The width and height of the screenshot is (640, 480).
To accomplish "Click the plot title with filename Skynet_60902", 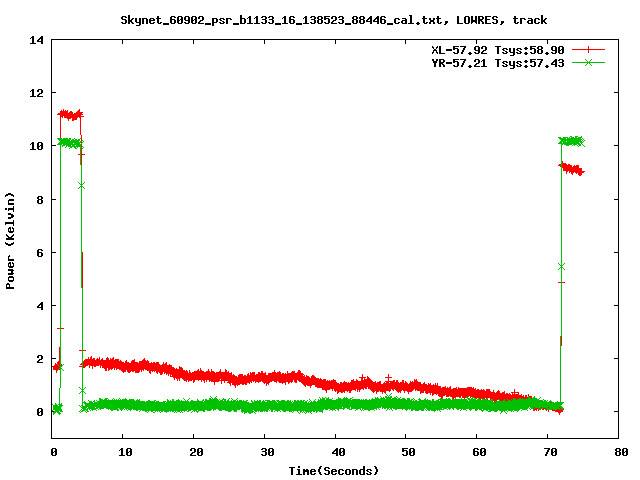I will [333, 20].
